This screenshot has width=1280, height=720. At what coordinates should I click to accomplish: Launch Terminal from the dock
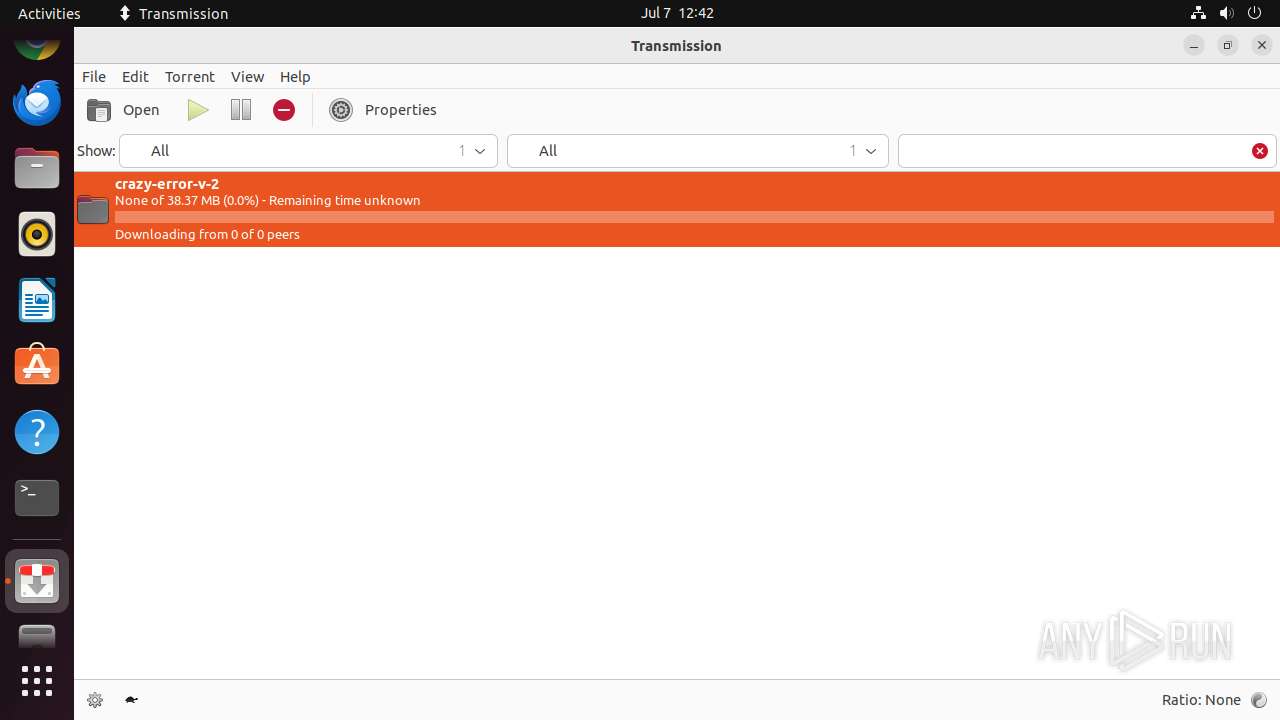pyautogui.click(x=37, y=498)
